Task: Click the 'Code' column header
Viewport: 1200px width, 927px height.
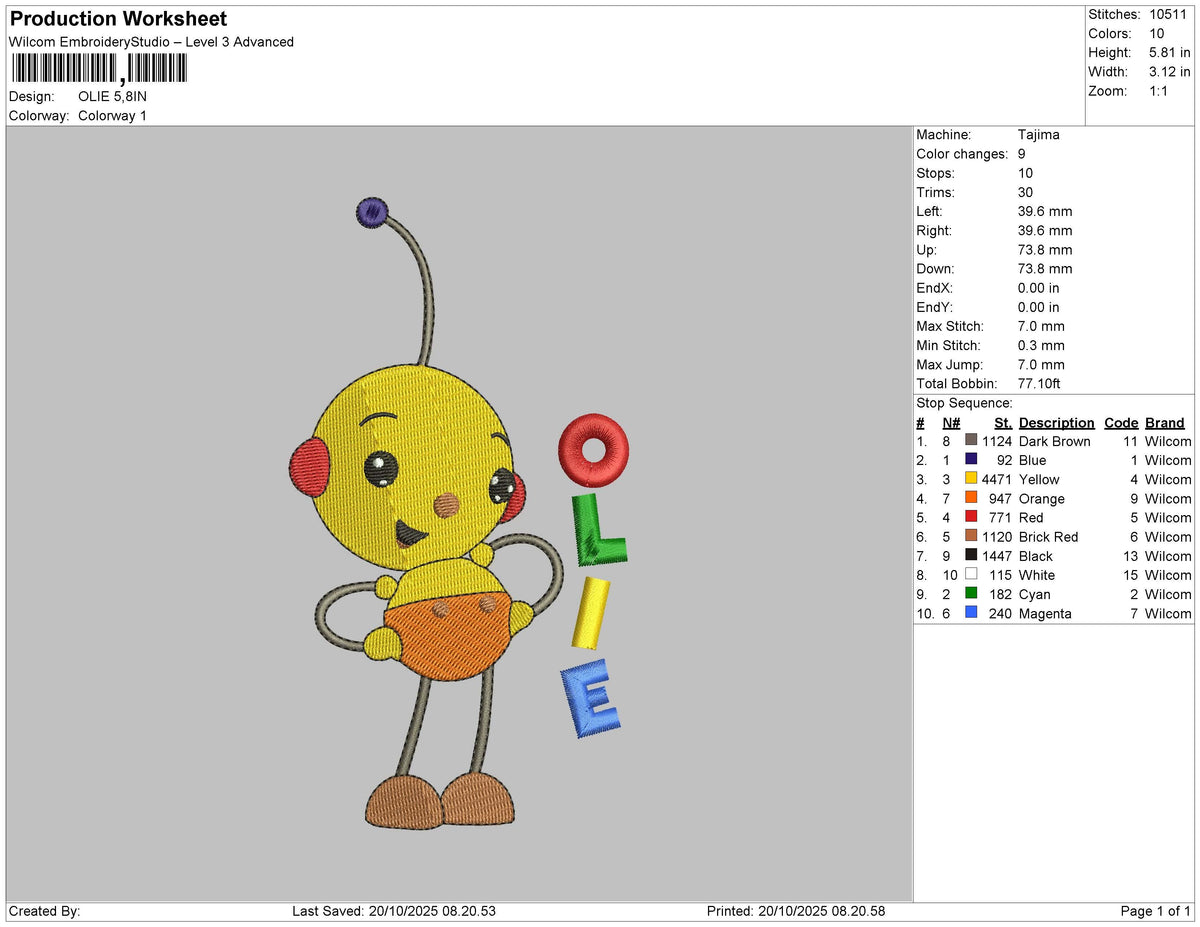Action: tap(1121, 422)
